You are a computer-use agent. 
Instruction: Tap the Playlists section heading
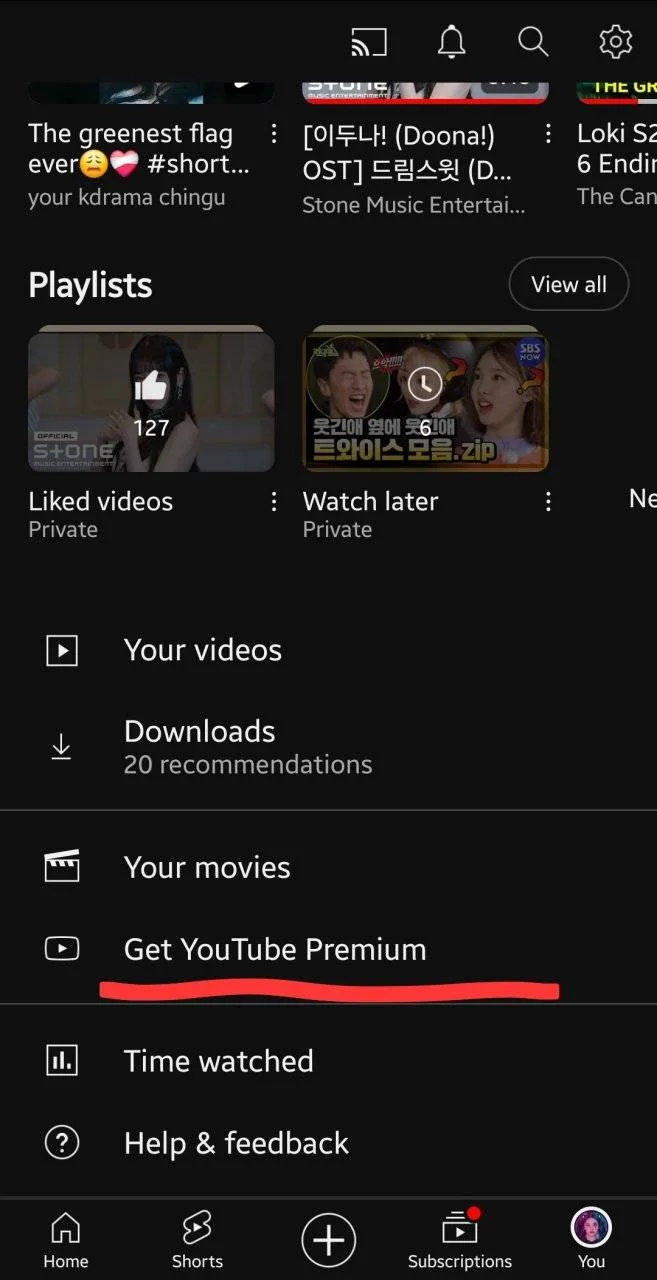pos(90,286)
